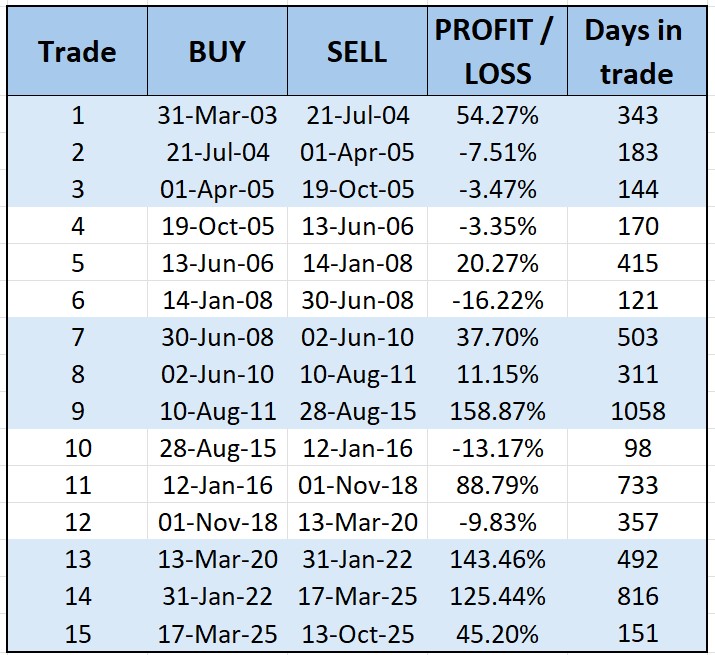Click the 415 days cell
715x655 pixels.
pyautogui.click(x=638, y=263)
